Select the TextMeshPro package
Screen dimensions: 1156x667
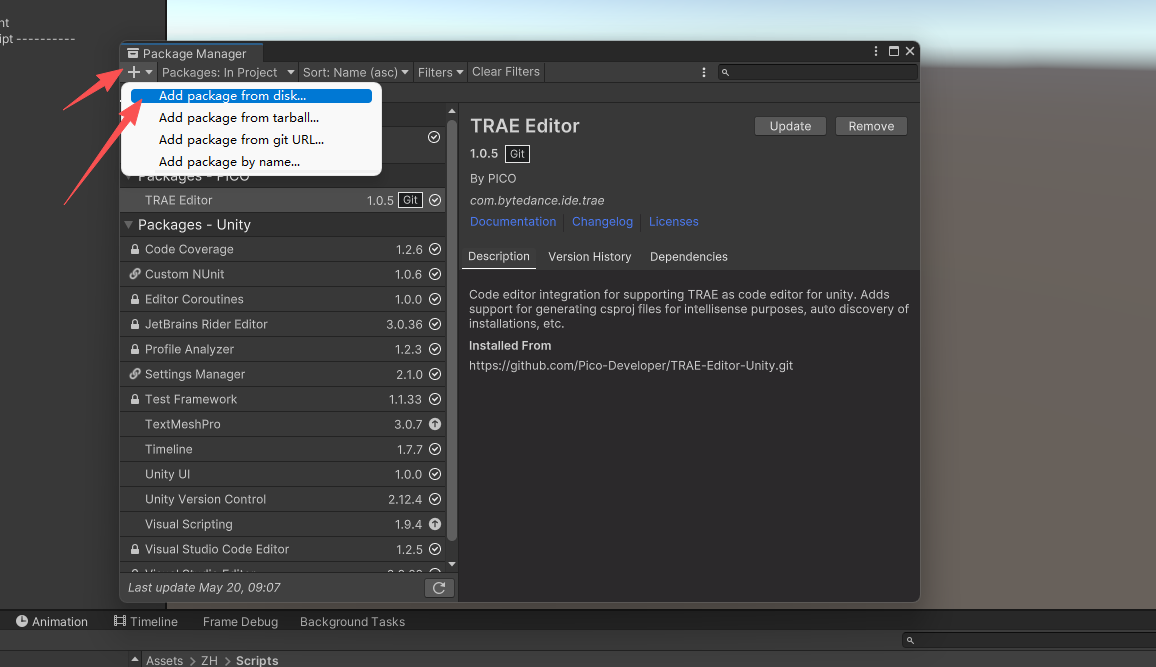282,424
